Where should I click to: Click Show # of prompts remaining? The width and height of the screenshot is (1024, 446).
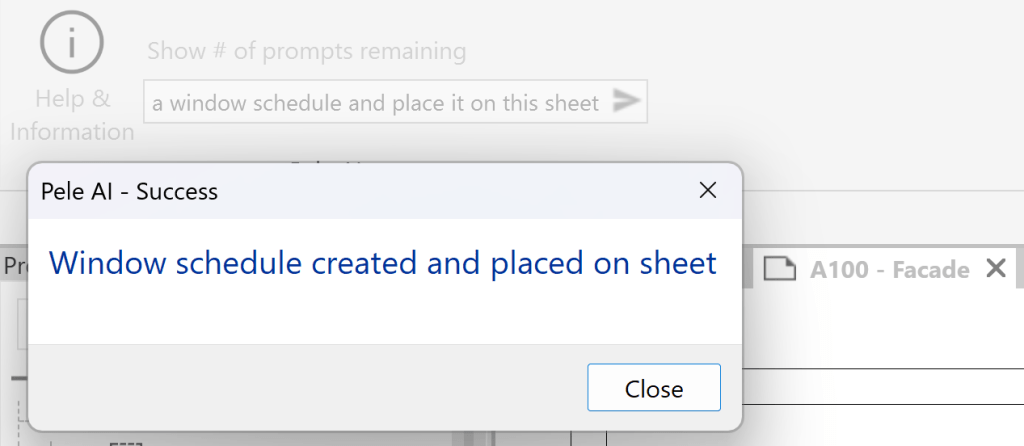point(306,51)
